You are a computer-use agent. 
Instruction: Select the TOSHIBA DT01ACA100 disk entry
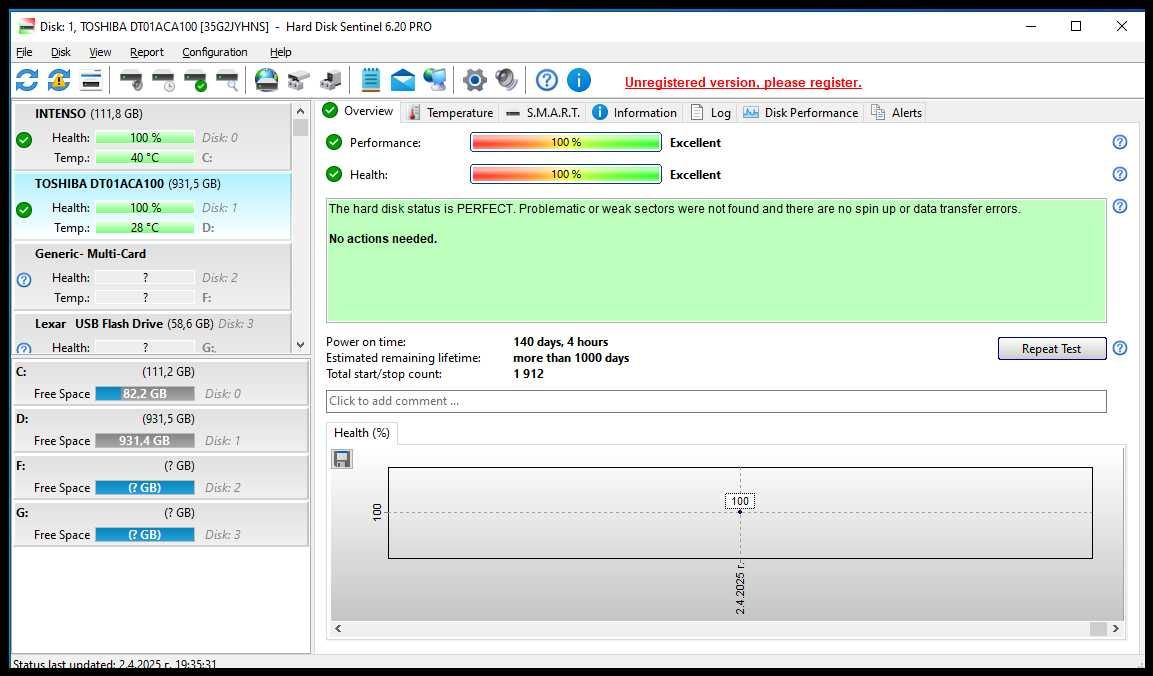152,206
